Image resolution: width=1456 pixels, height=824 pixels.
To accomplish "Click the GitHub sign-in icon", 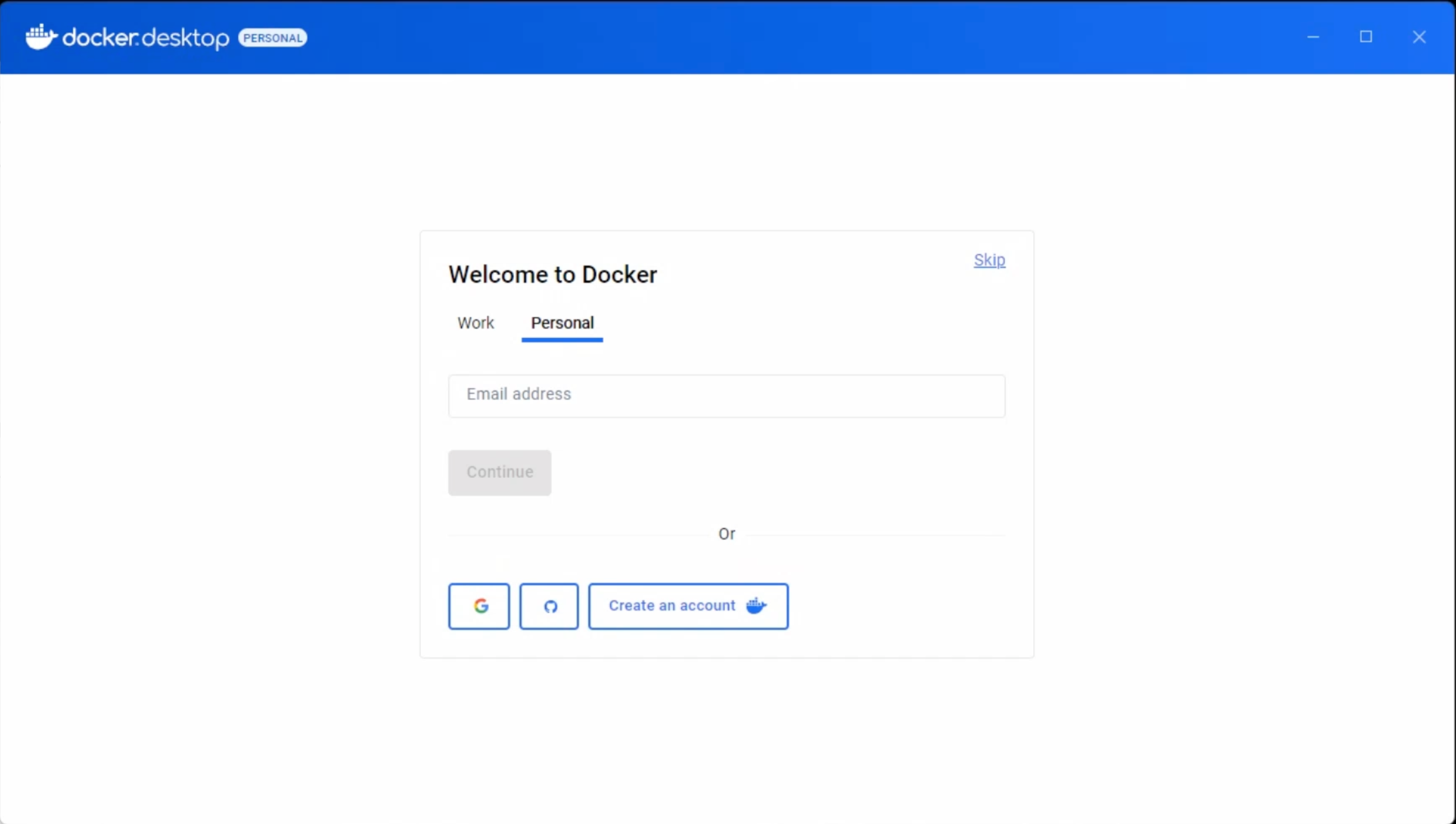I will (549, 606).
